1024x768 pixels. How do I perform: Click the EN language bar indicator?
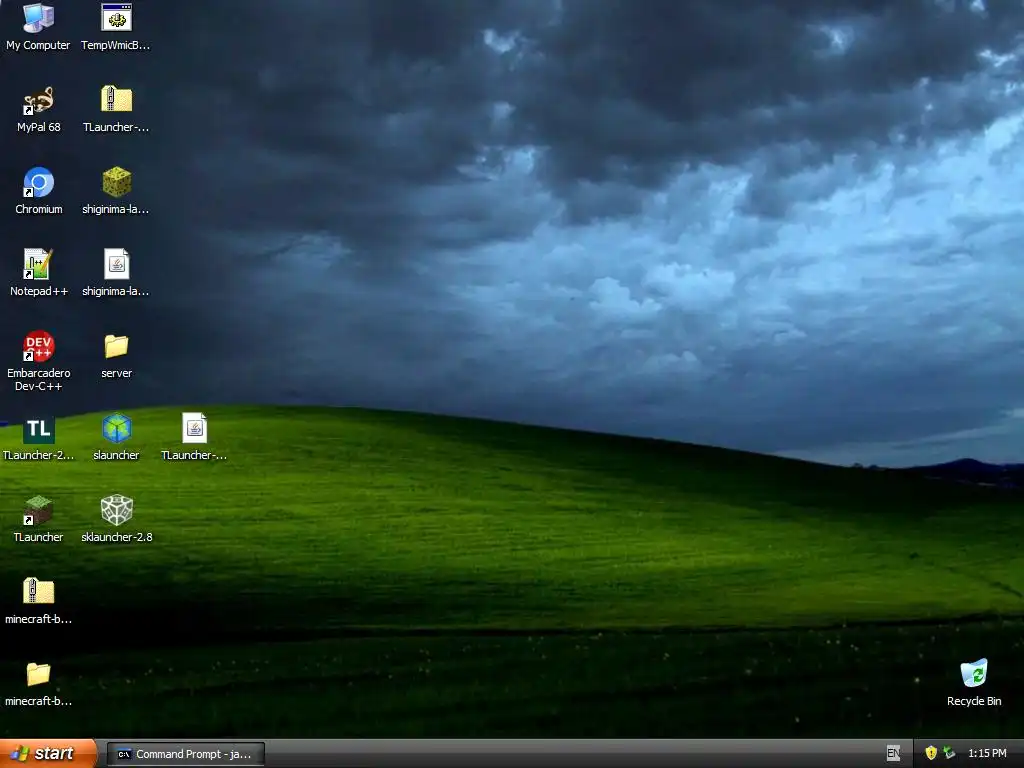893,753
